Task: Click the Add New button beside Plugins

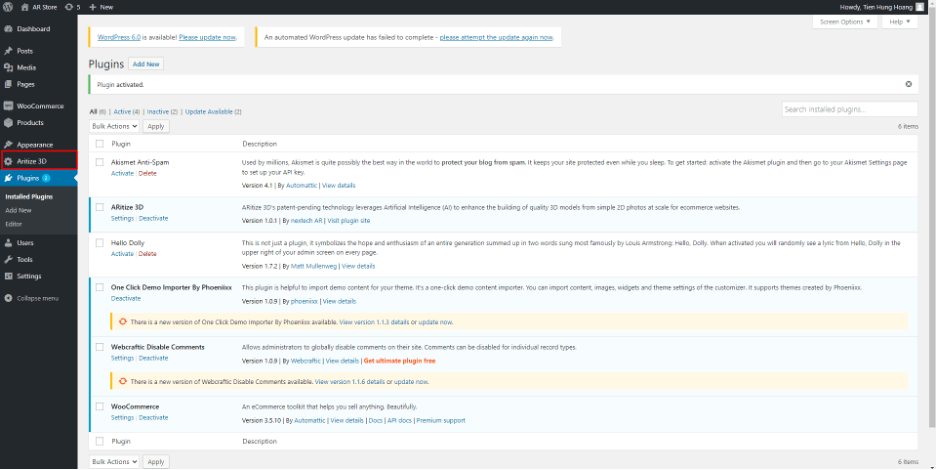Action: click(x=146, y=64)
